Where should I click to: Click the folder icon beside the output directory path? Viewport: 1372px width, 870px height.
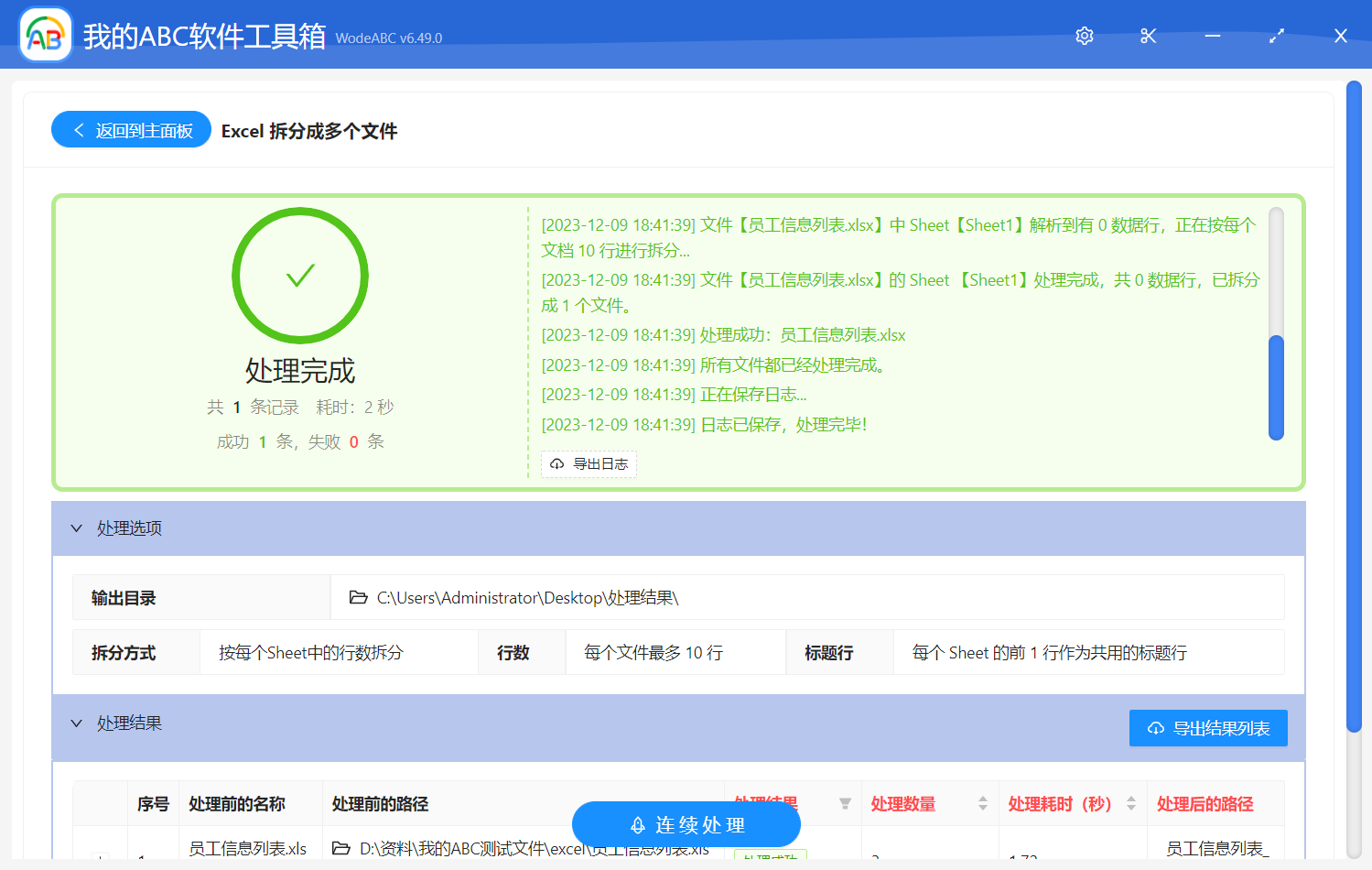358,597
